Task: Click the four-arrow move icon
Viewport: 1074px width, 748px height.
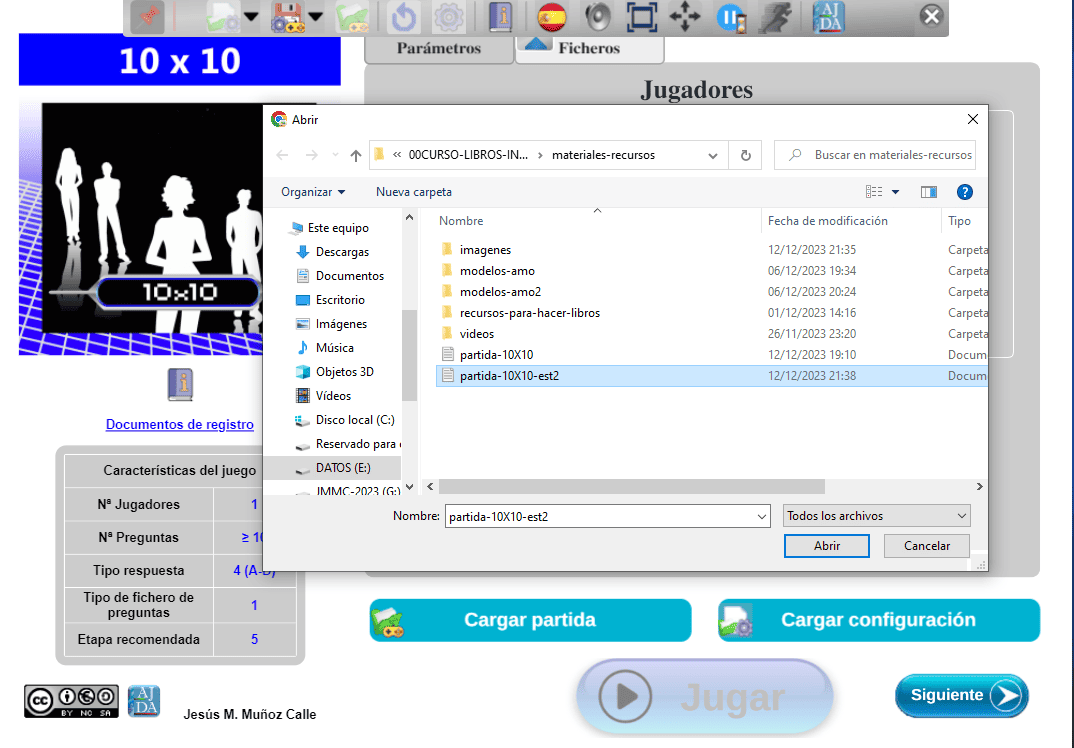Action: click(x=685, y=17)
